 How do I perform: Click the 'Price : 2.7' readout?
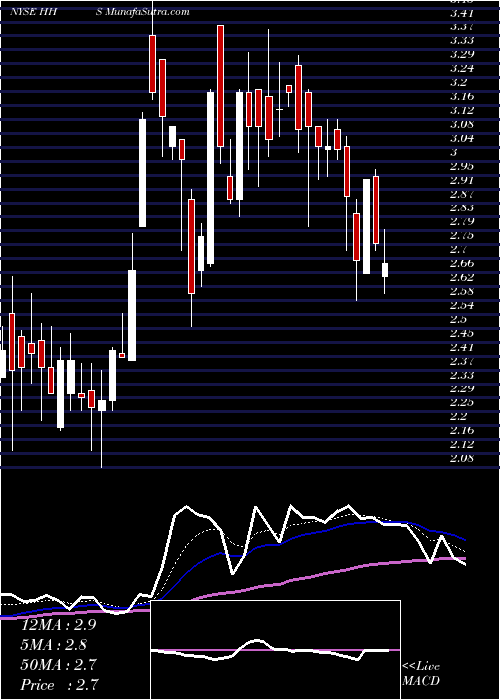pyautogui.click(x=59, y=685)
